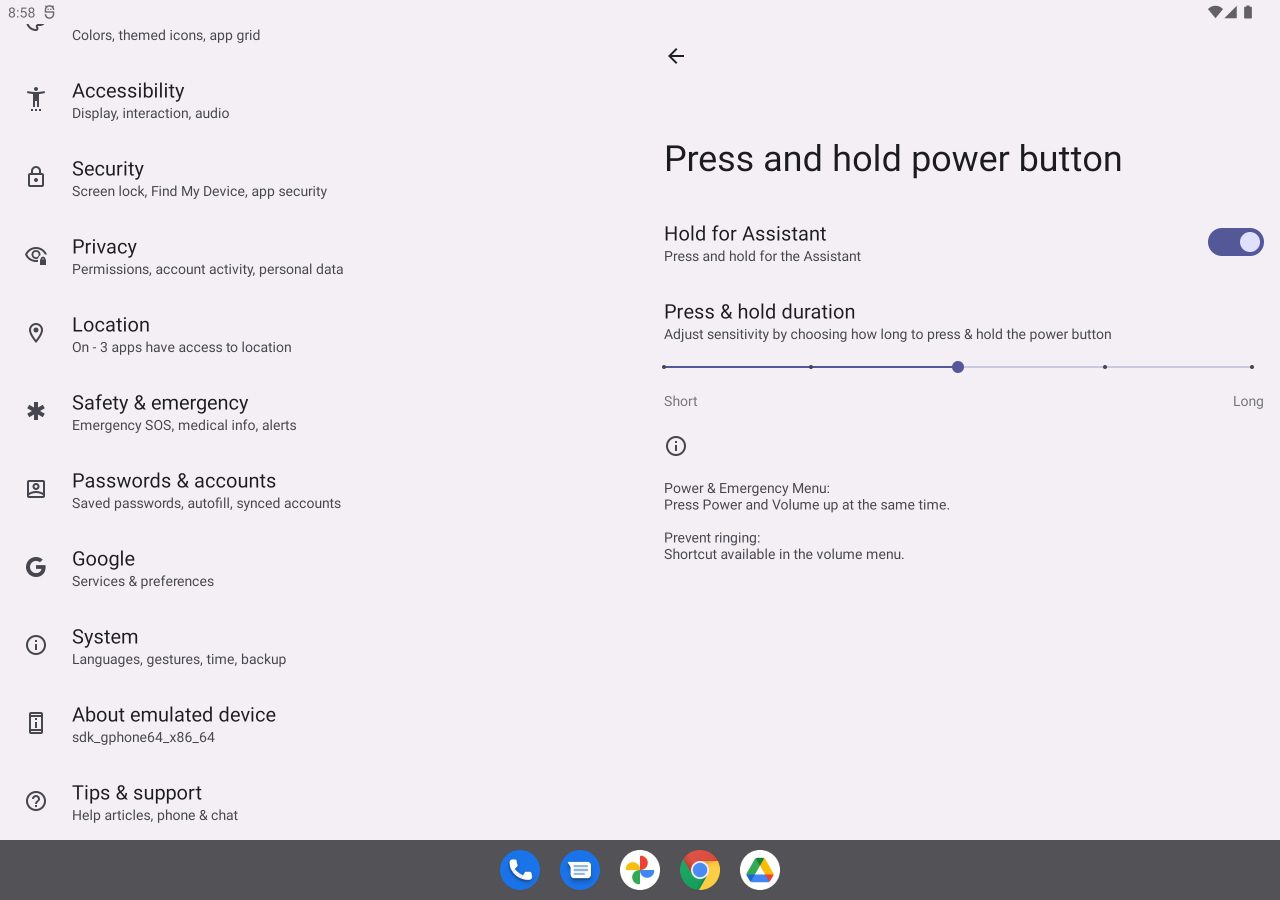Click 'Languages, gestures, time, backup' subtitle

pos(179,659)
